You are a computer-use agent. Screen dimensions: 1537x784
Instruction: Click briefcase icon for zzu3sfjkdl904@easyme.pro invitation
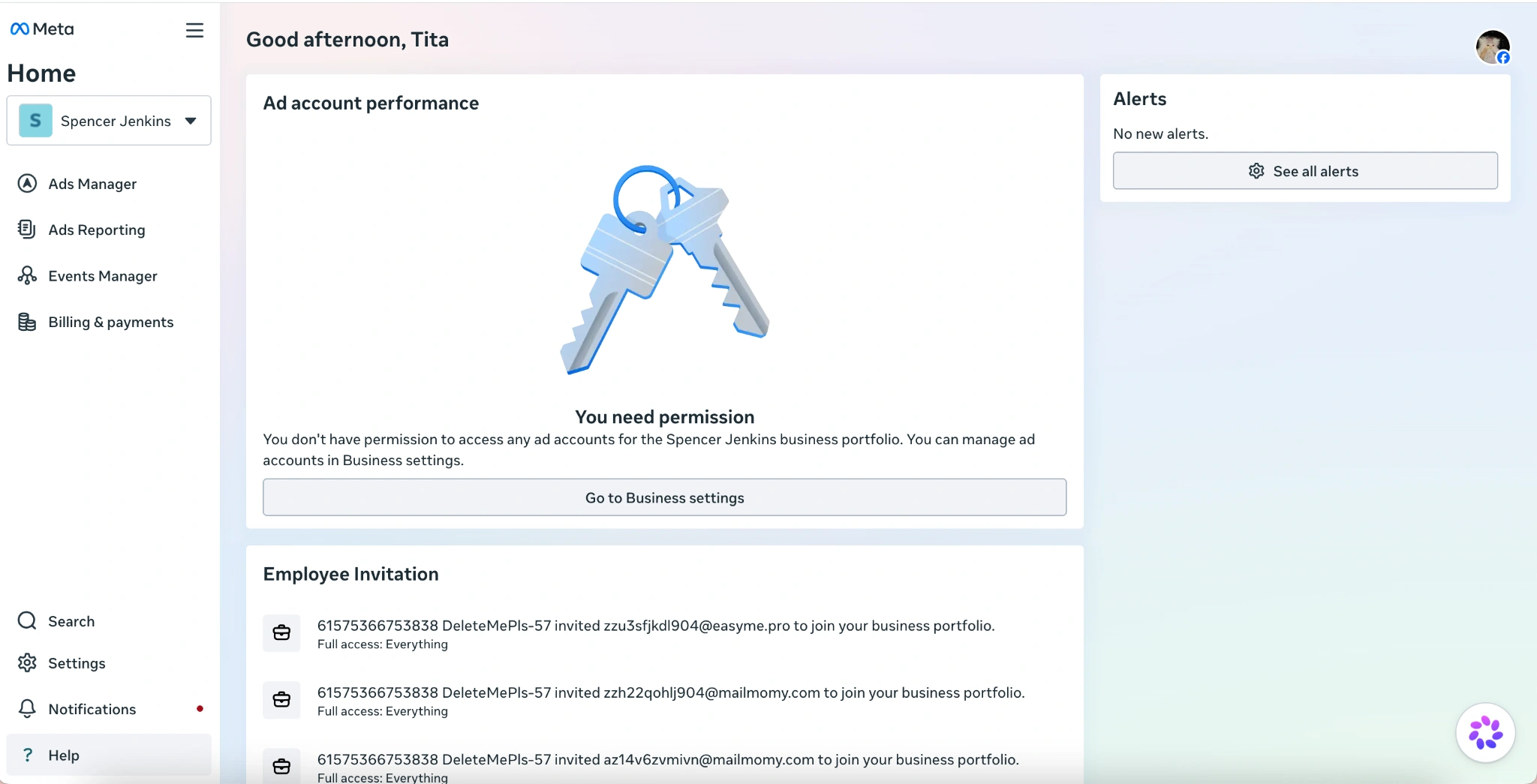(x=281, y=633)
